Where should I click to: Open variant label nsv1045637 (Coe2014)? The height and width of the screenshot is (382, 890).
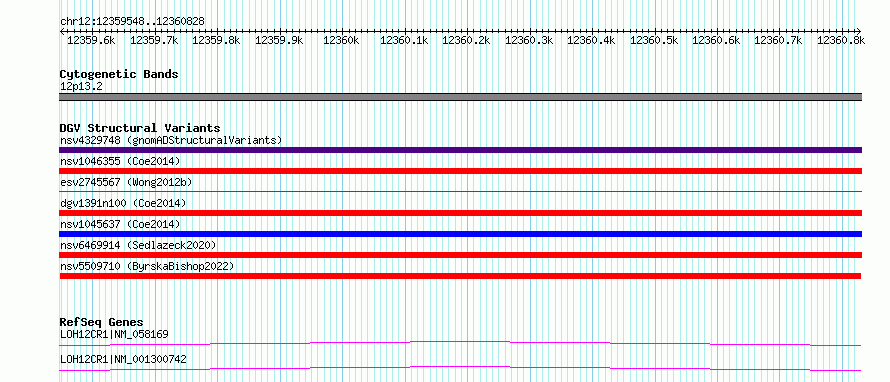click(120, 224)
